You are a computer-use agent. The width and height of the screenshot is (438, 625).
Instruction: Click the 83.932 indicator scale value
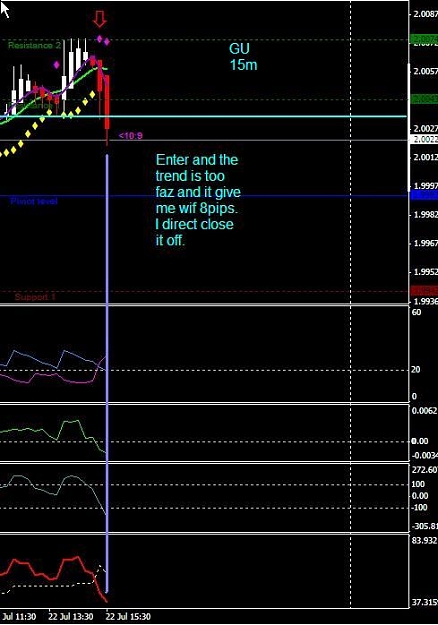coord(424,540)
